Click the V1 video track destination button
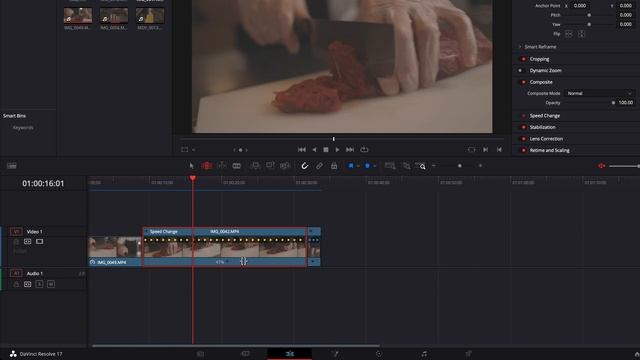Screen dimensions: 640x360 click(x=16, y=231)
